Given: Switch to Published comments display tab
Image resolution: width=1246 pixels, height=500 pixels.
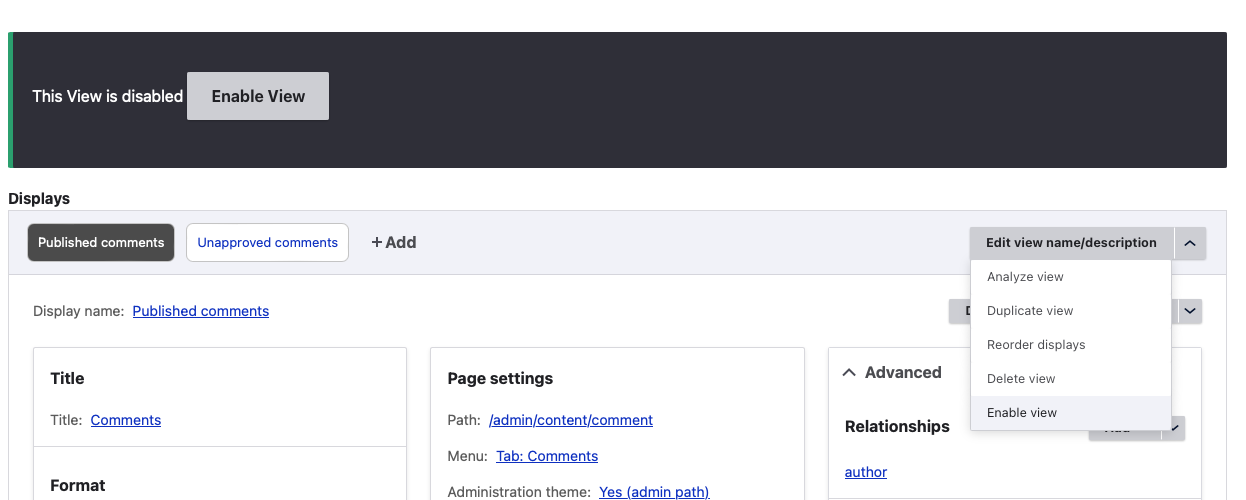Looking at the screenshot, I should coord(101,242).
